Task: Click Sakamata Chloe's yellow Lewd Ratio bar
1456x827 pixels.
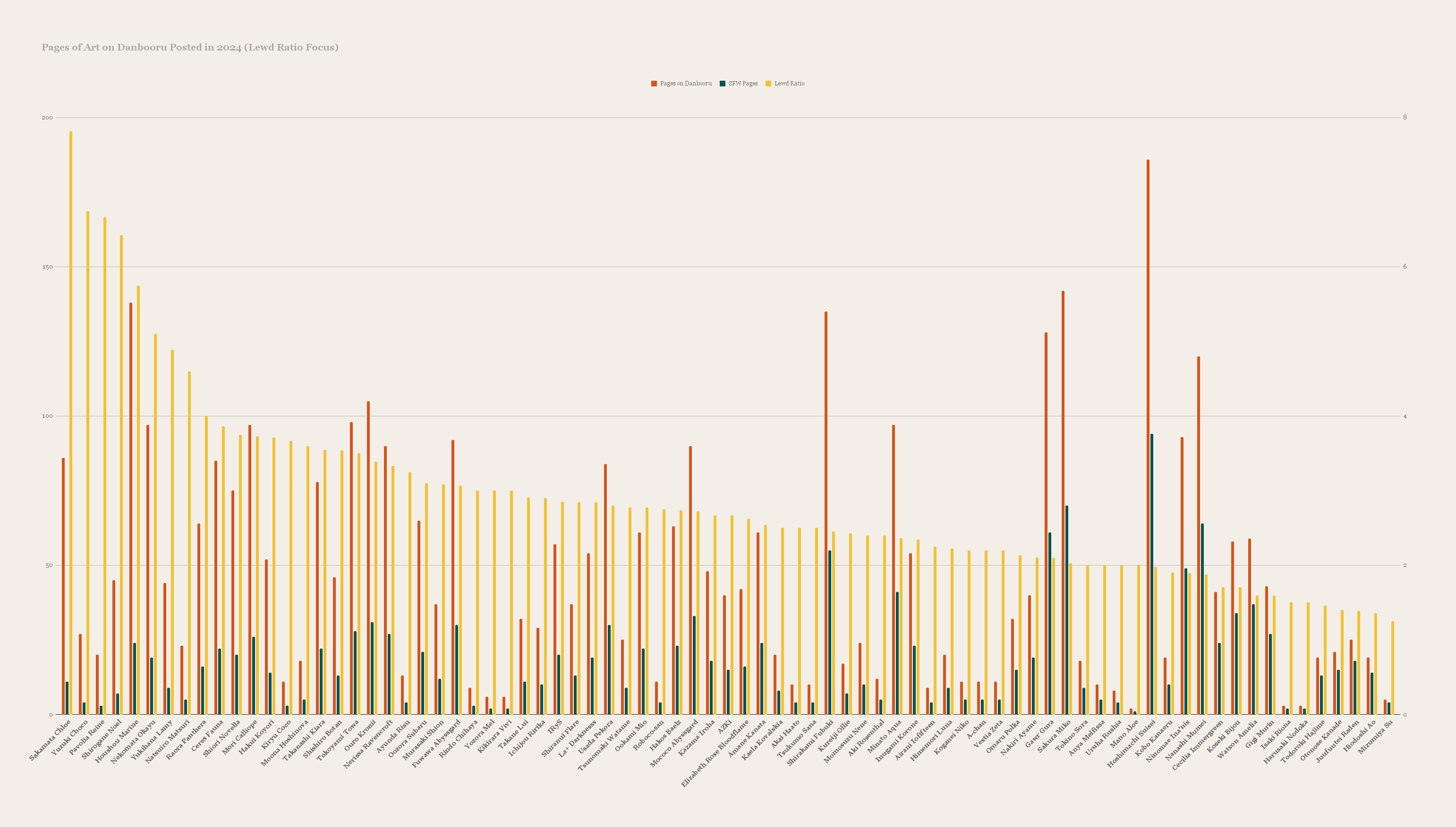Action: coord(71,422)
